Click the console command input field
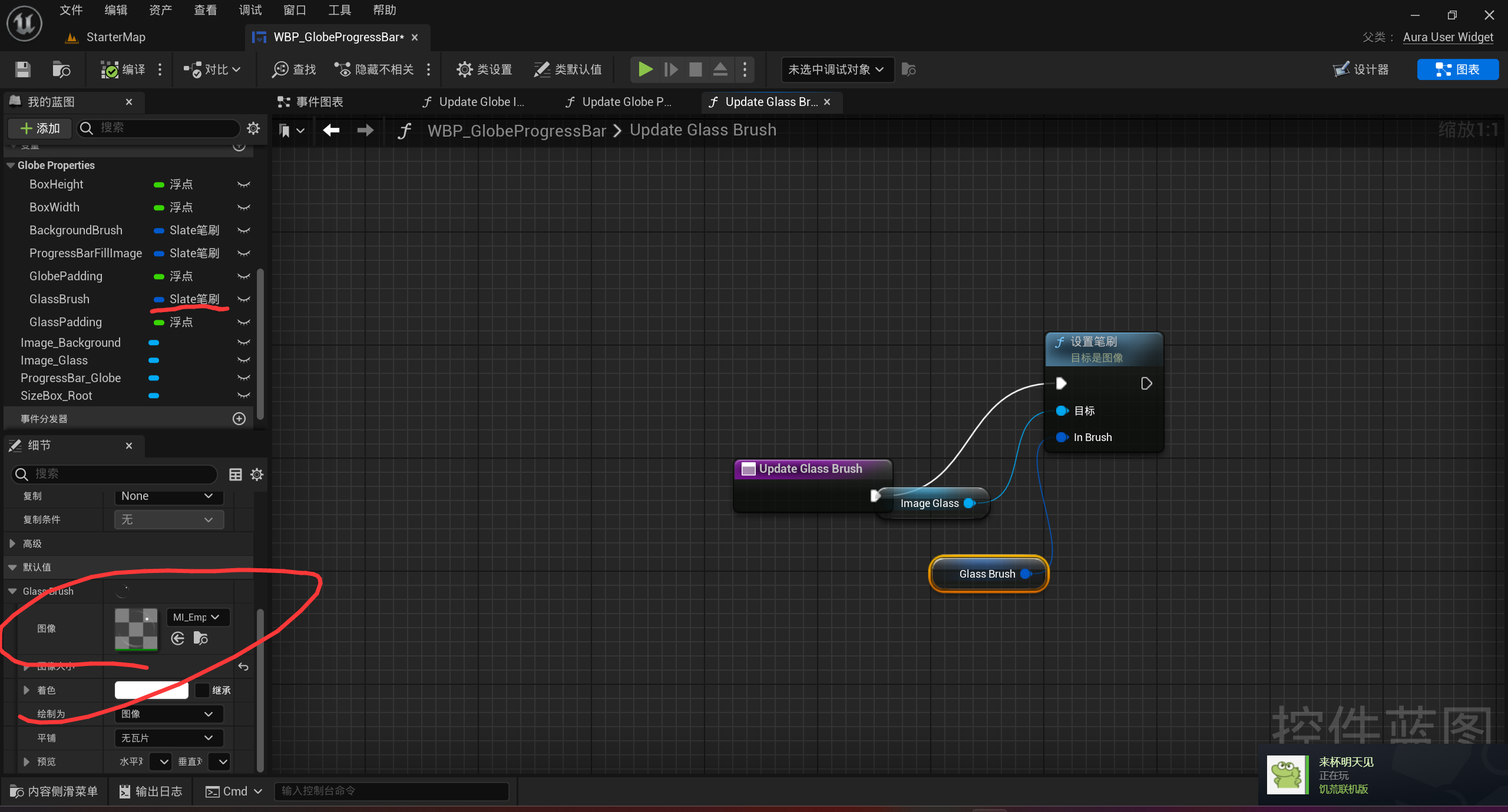1508x812 pixels. pyautogui.click(x=392, y=791)
